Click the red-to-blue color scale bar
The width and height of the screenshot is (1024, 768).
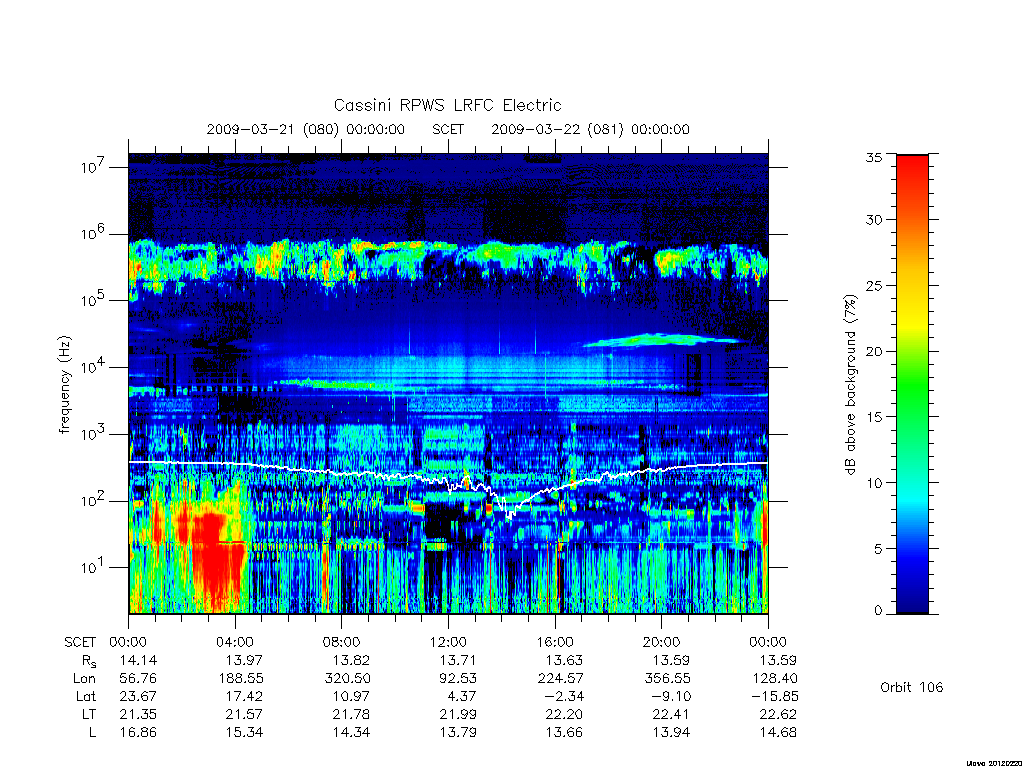pos(912,384)
